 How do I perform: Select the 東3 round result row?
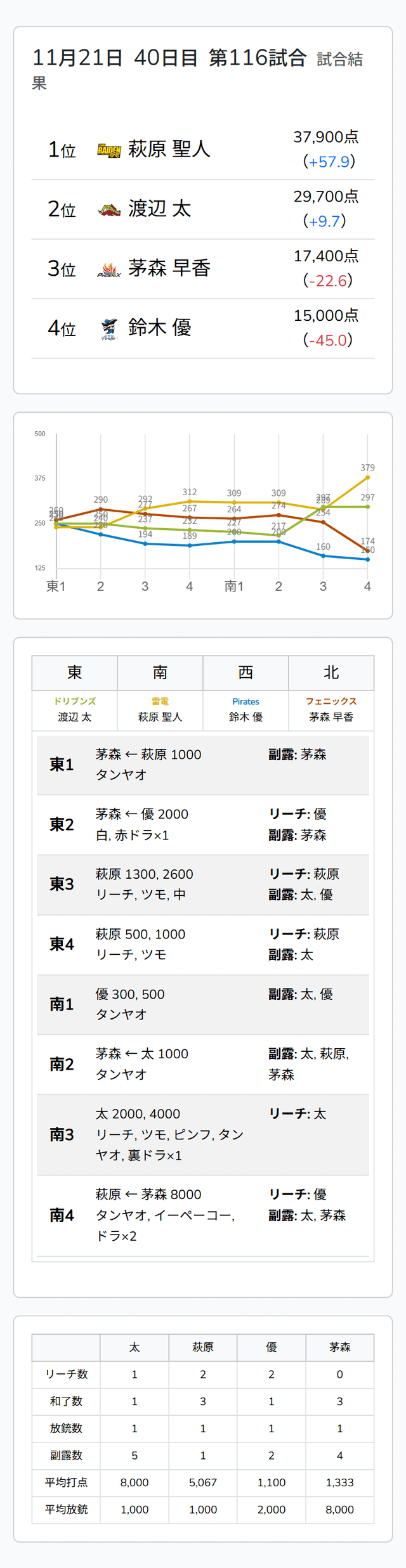(203, 884)
